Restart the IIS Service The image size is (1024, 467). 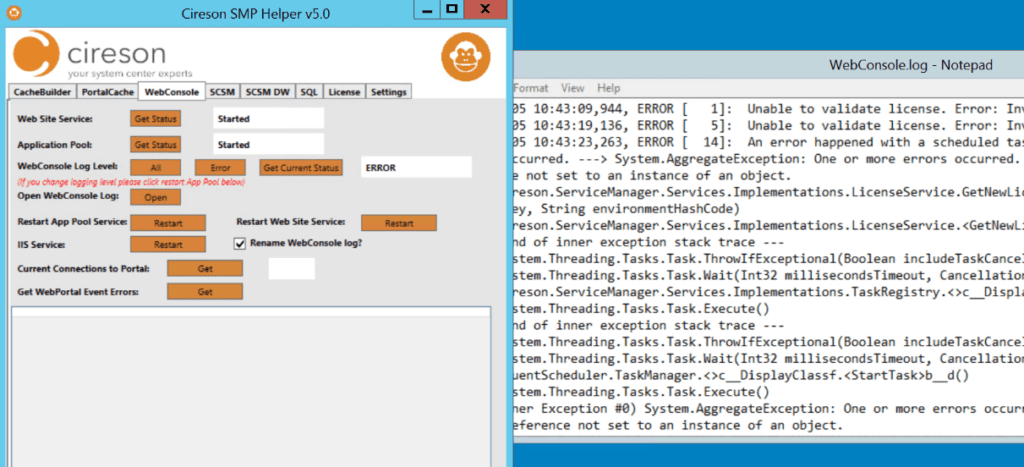coord(168,244)
